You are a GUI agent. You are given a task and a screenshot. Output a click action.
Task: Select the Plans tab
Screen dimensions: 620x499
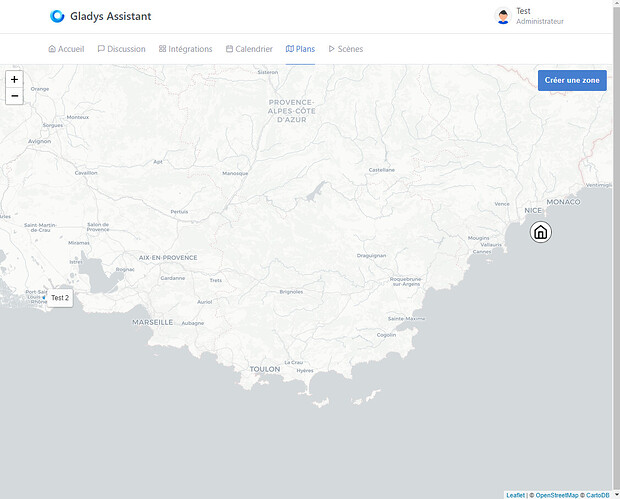tap(300, 49)
